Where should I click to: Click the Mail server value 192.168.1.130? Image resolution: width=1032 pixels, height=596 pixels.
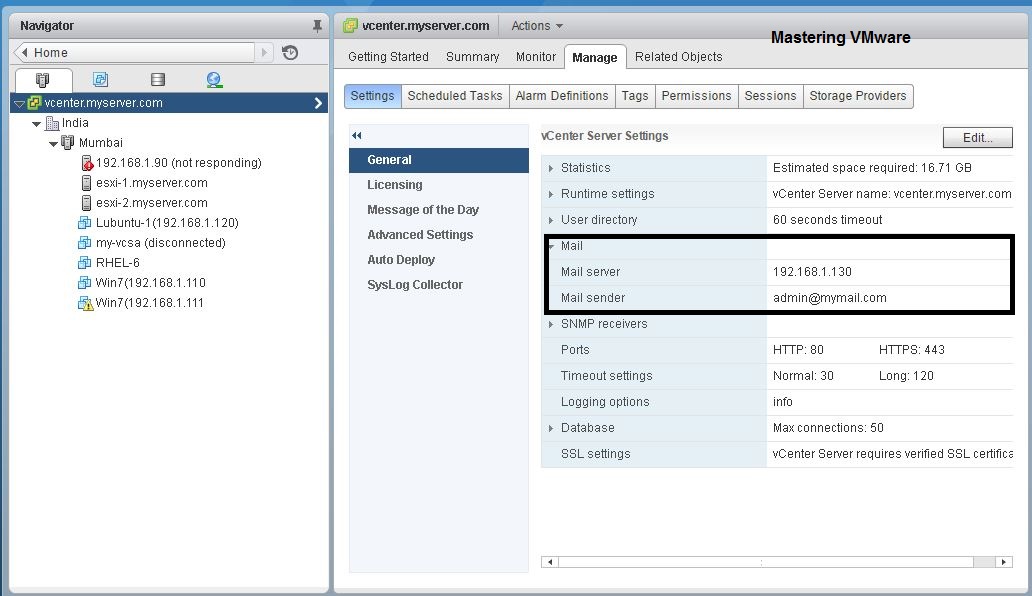click(x=812, y=272)
